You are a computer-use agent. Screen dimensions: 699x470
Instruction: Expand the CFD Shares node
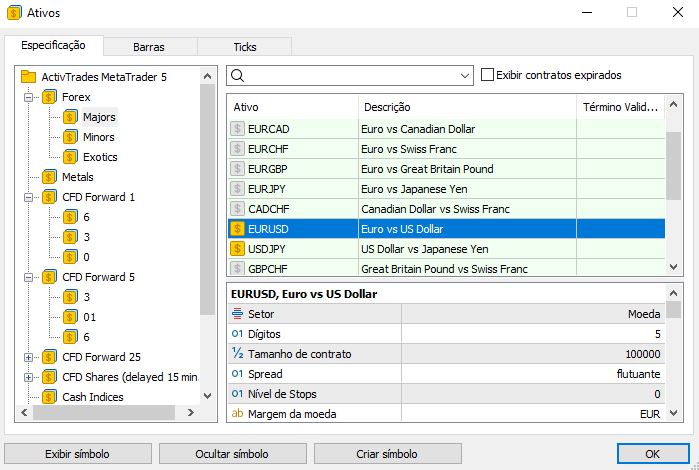point(29,377)
